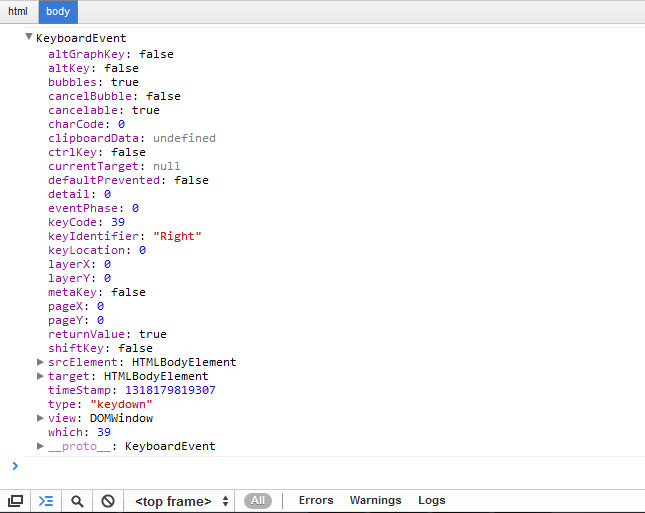Filter console by Logs
This screenshot has width=645, height=513.
coord(432,500)
